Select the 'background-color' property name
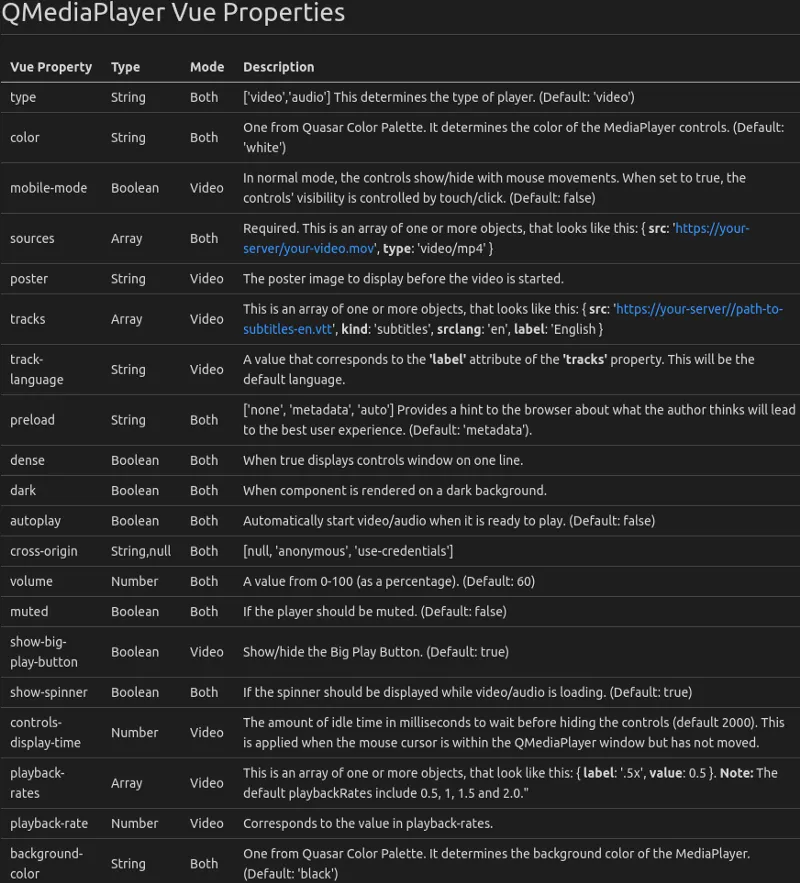 [x=46, y=864]
